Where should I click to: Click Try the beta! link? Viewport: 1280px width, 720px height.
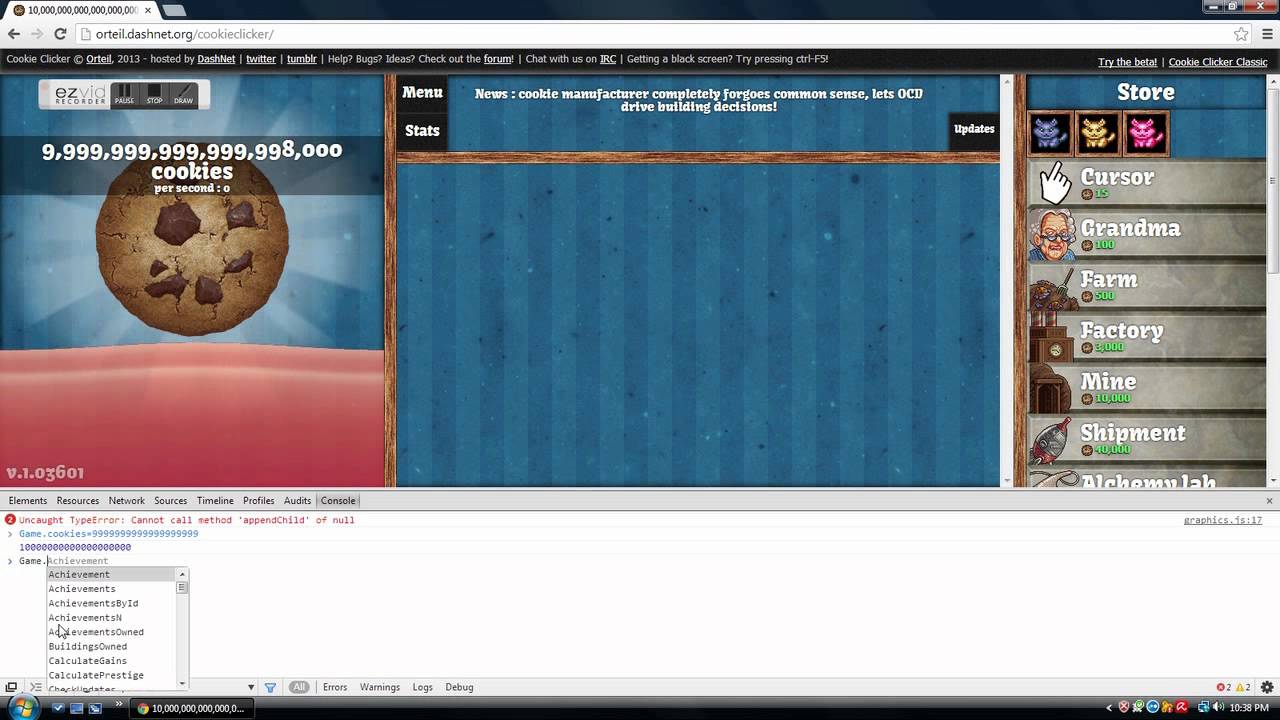1128,62
